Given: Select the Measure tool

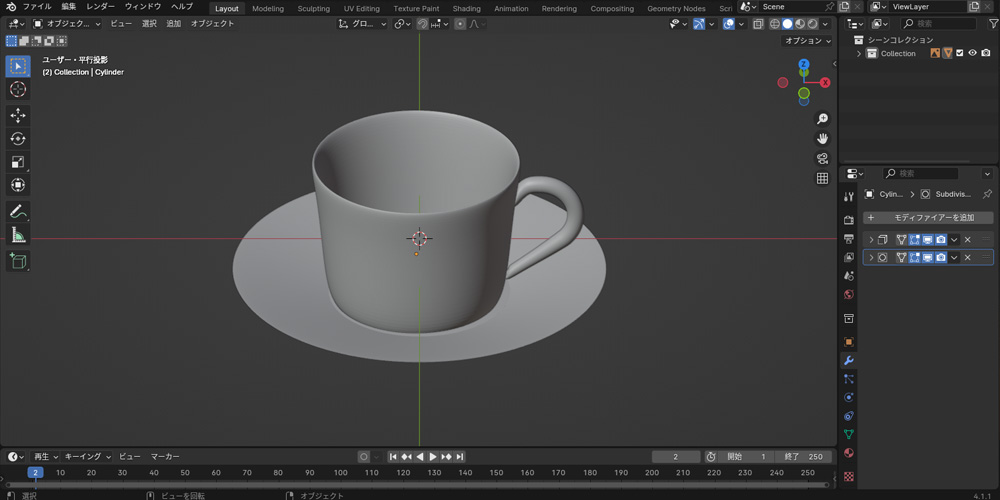Looking at the screenshot, I should click(x=18, y=235).
